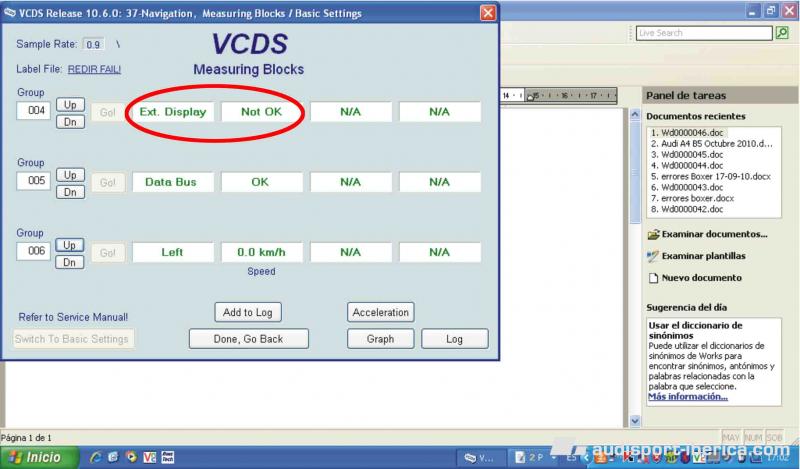This screenshot has width=800, height=469.
Task: Decrease Group 006 with Dn button
Action: 69,262
